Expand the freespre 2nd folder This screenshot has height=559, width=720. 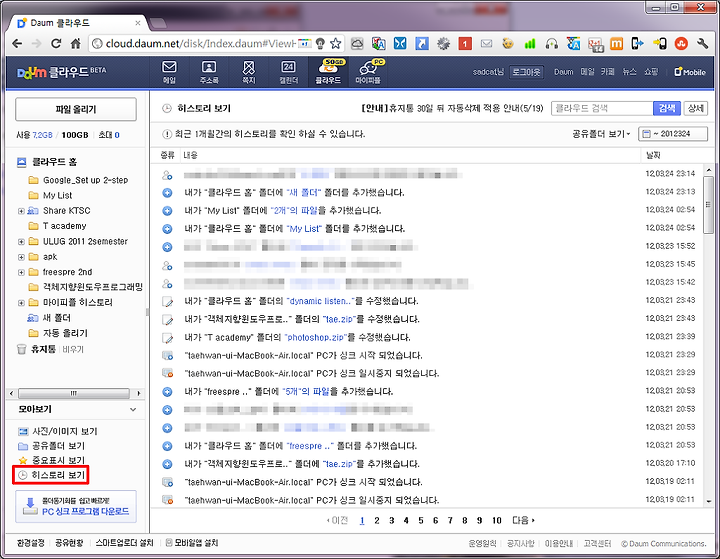coord(21,272)
